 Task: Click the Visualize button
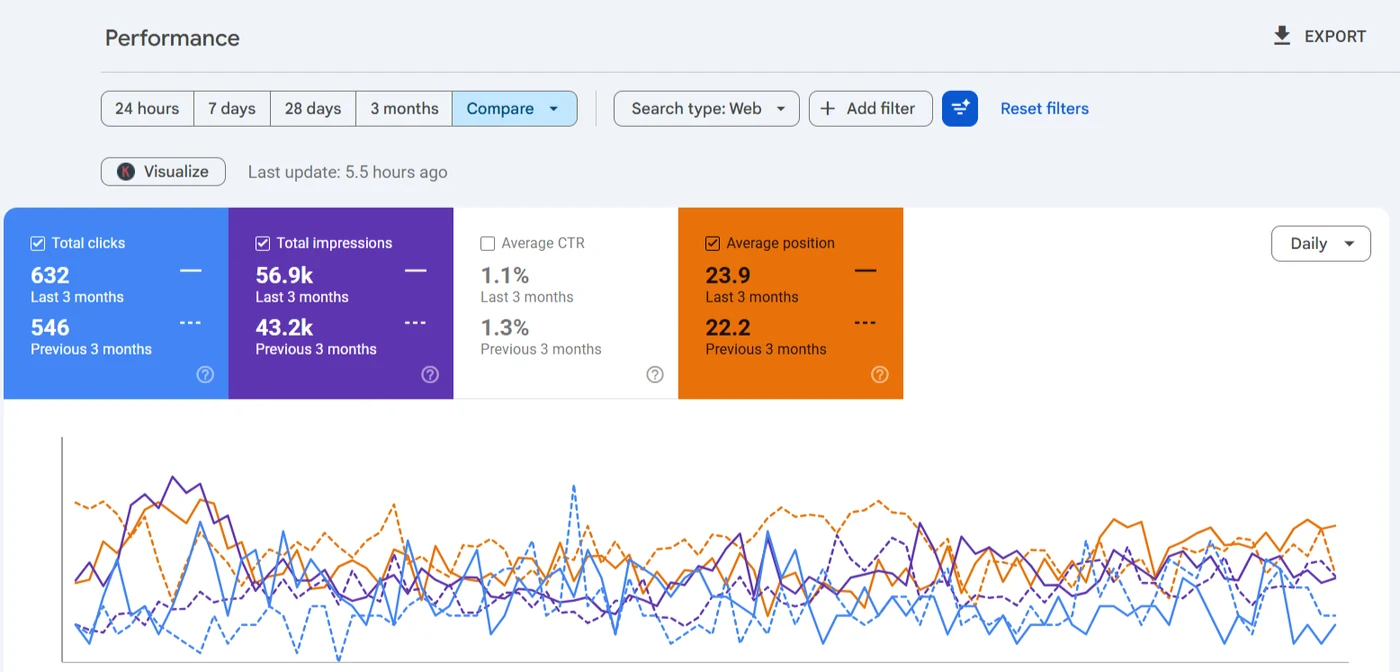(x=163, y=172)
